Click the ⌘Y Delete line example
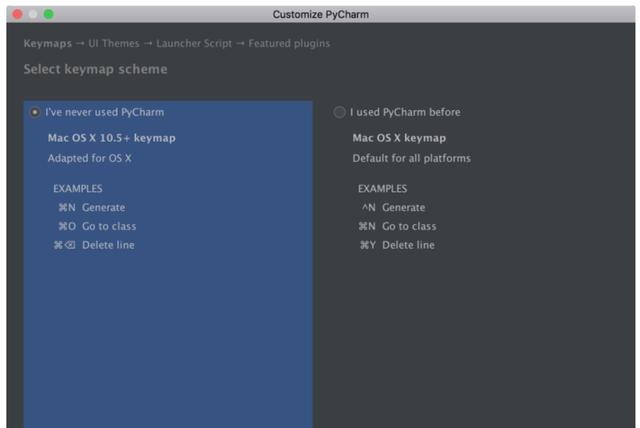 pos(397,245)
